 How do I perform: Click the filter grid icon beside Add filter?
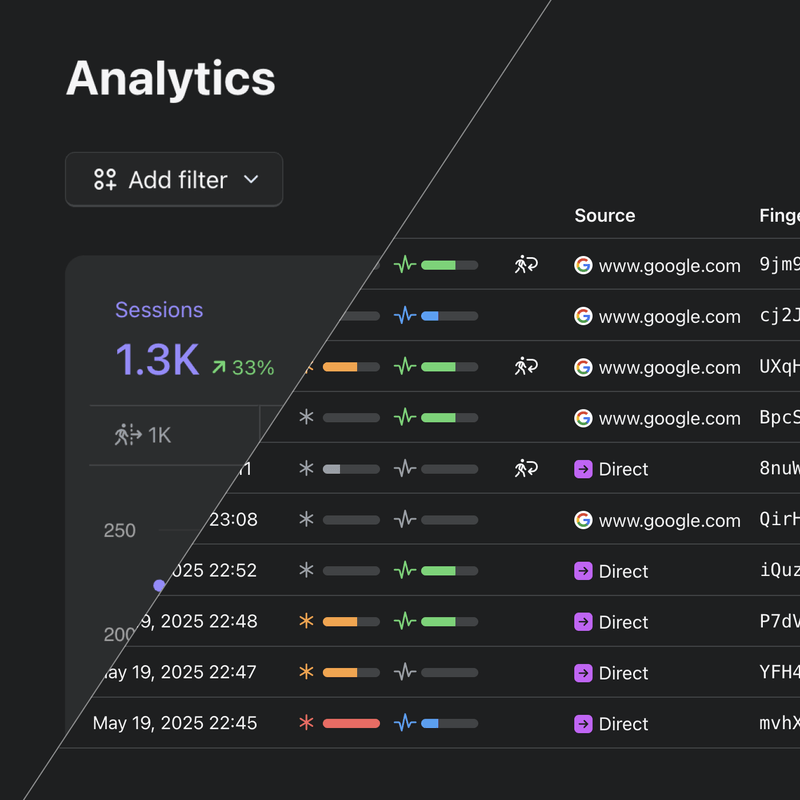click(105, 180)
